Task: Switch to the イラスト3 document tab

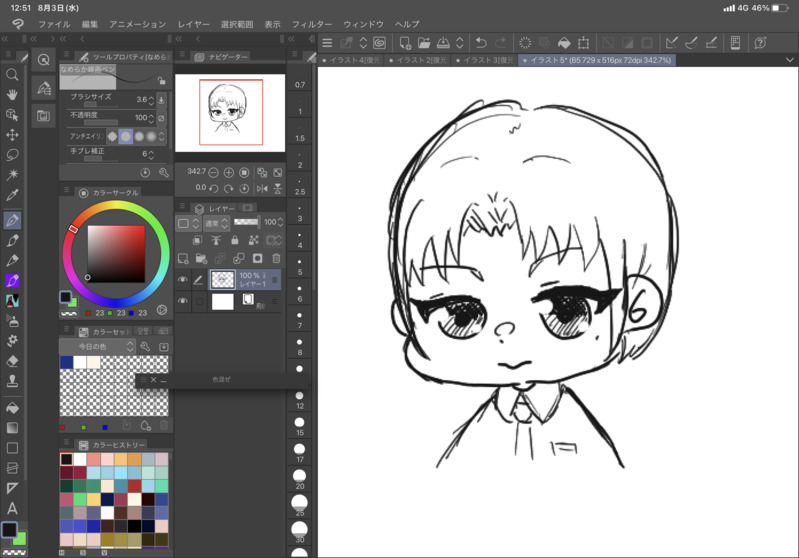Action: 485,60
